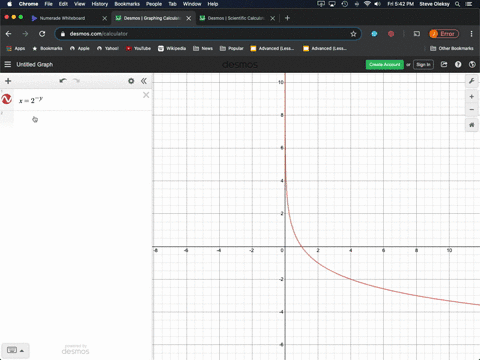
Task: Open the graph settings wrench
Action: [472, 81]
